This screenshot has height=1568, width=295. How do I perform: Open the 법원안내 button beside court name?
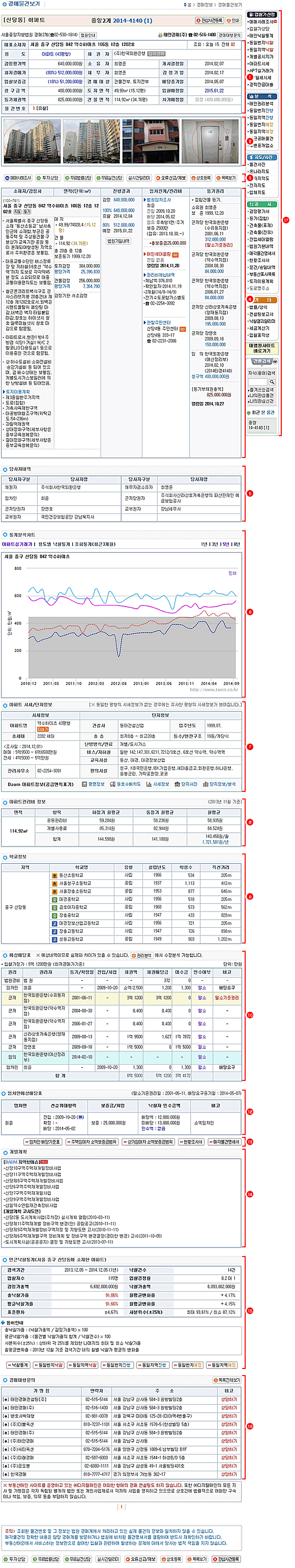(x=88, y=35)
